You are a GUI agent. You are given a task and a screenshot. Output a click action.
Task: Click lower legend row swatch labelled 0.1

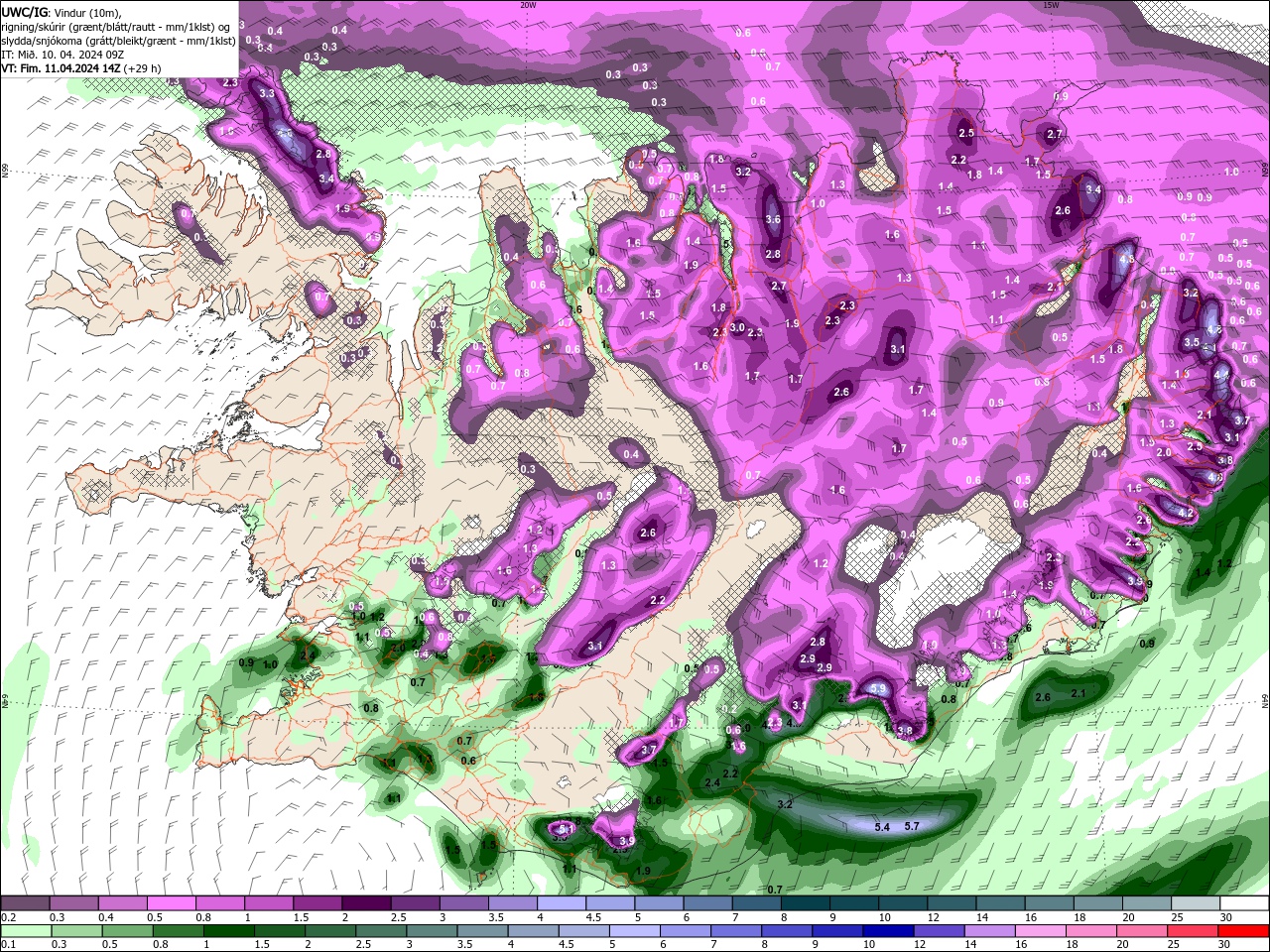pyautogui.click(x=26, y=931)
